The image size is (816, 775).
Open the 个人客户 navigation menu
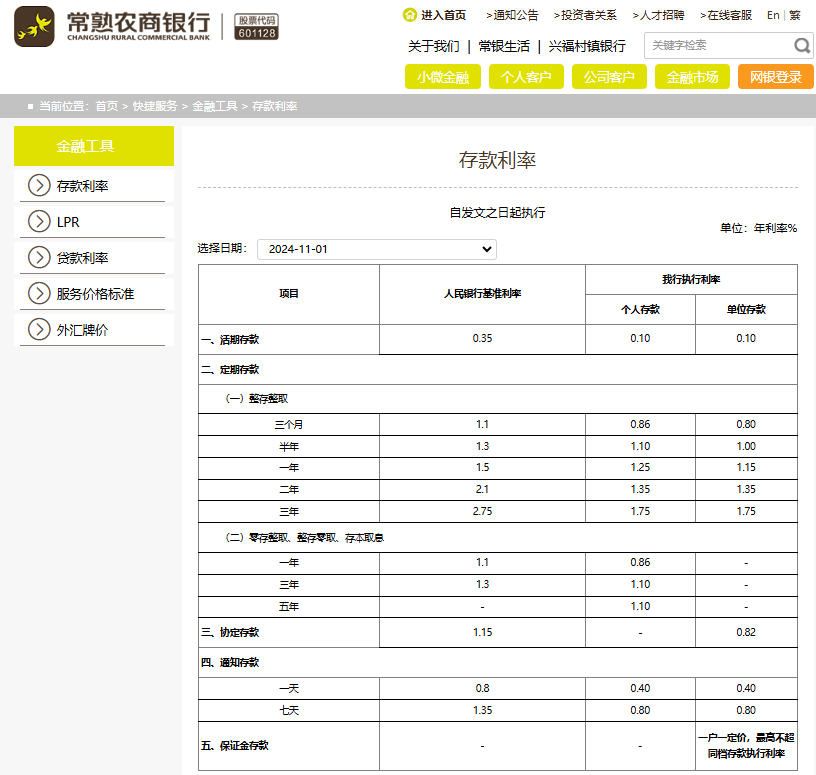526,77
